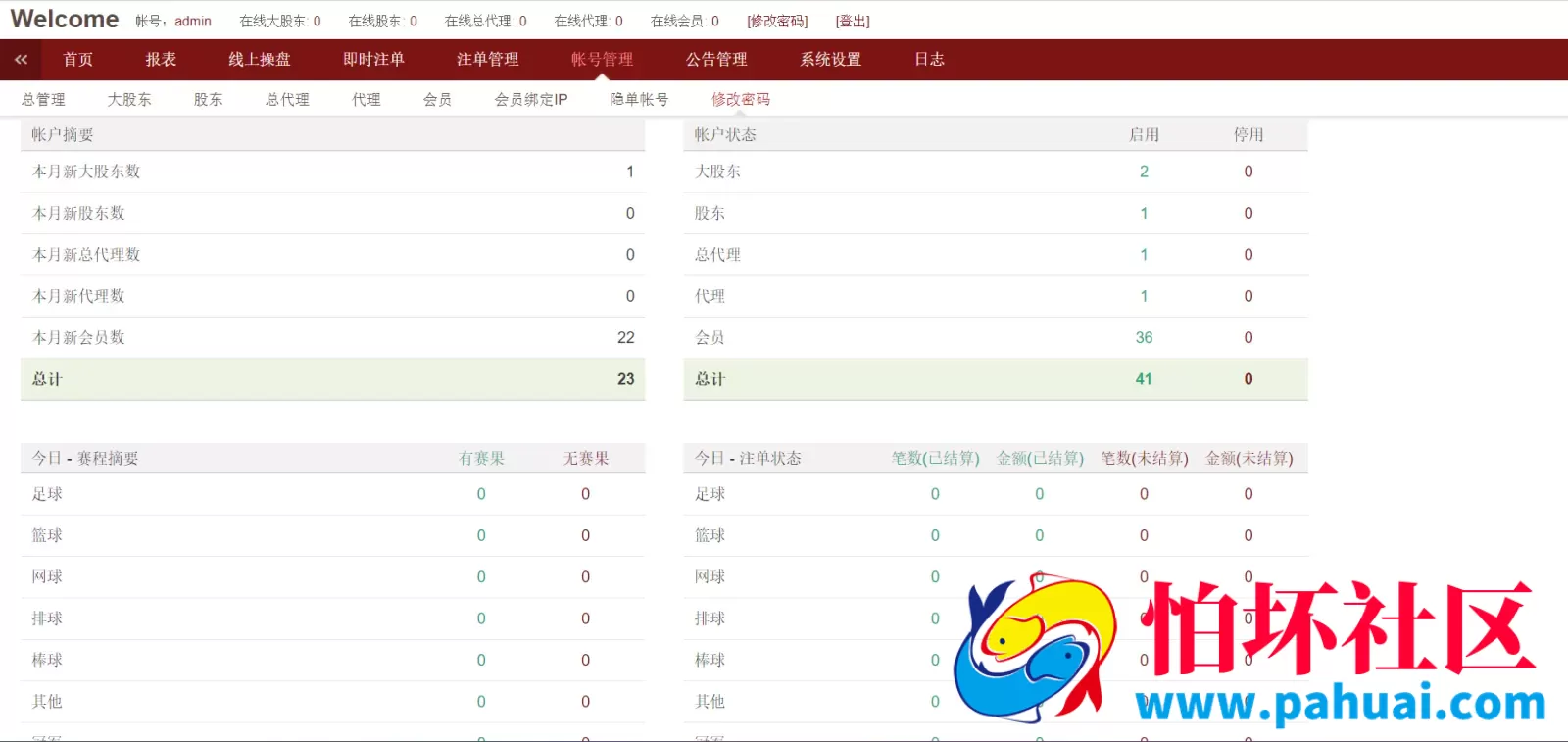
Task: Click enabled count 1 for 股东 row
Action: (1144, 214)
